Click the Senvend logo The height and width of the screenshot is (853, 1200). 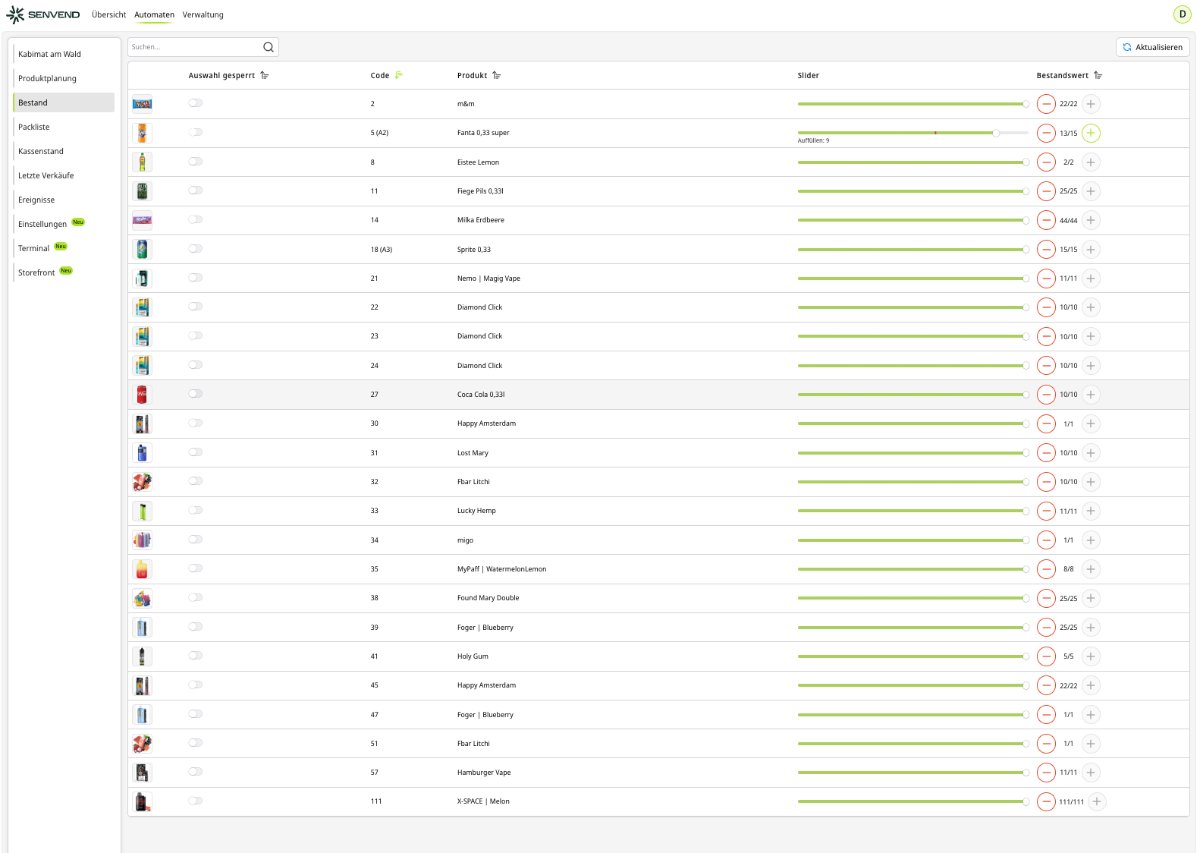[44, 15]
